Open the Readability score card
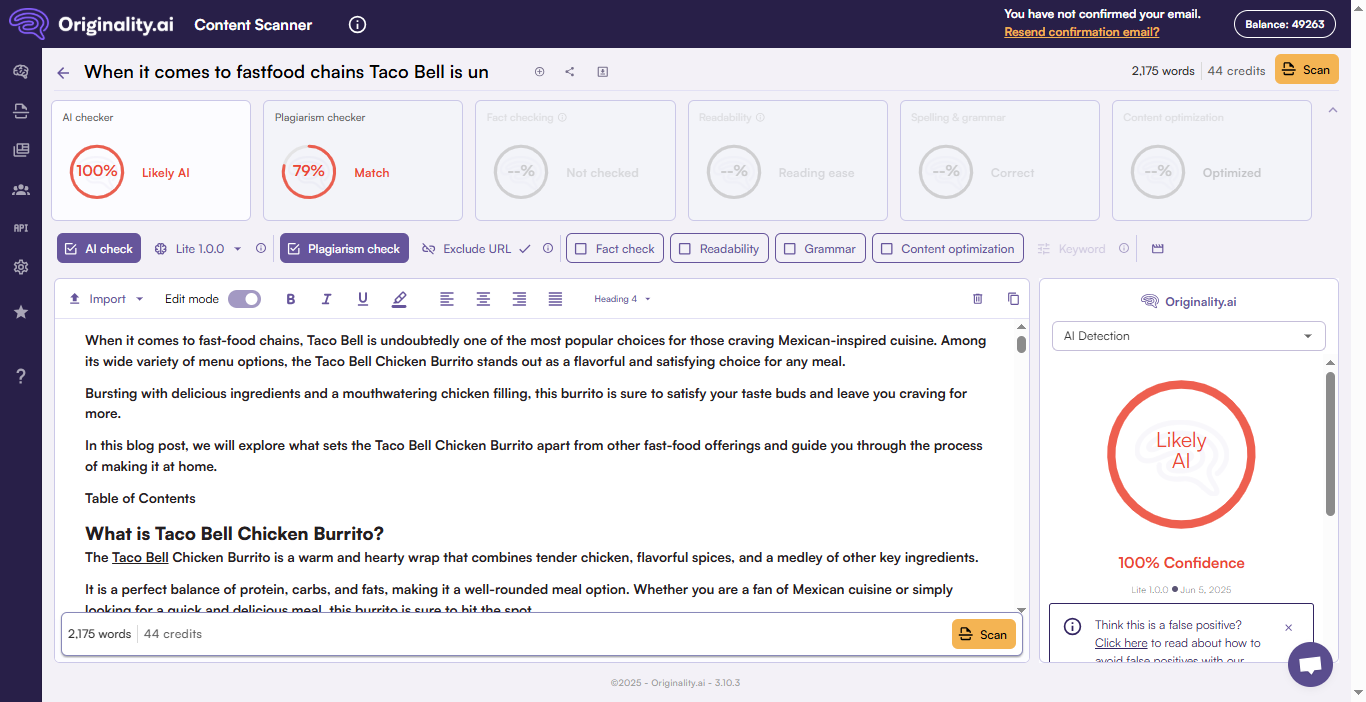The height and width of the screenshot is (702, 1366). point(788,160)
